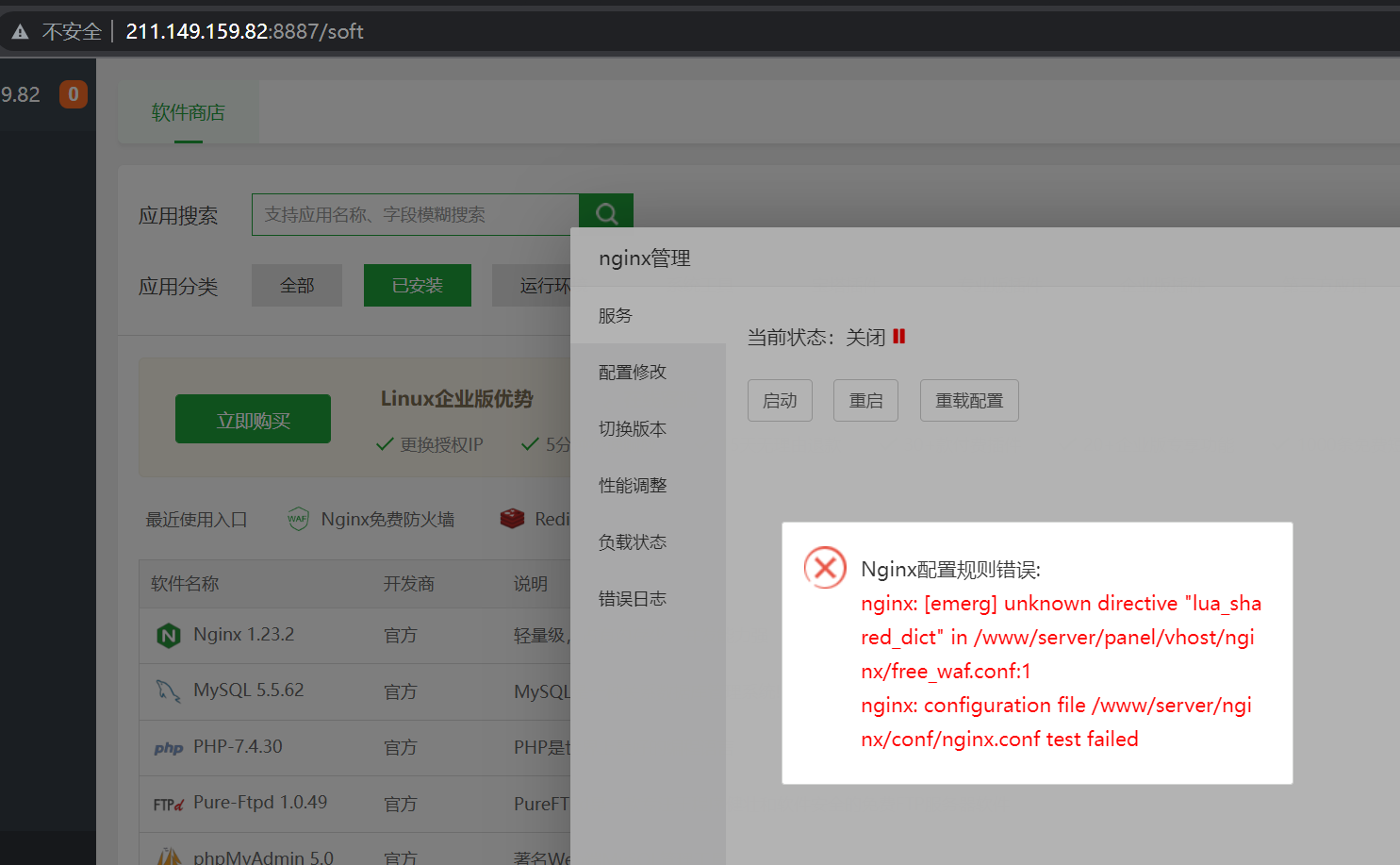Select 配置修改 in nginx管理 sidebar

click(648, 373)
